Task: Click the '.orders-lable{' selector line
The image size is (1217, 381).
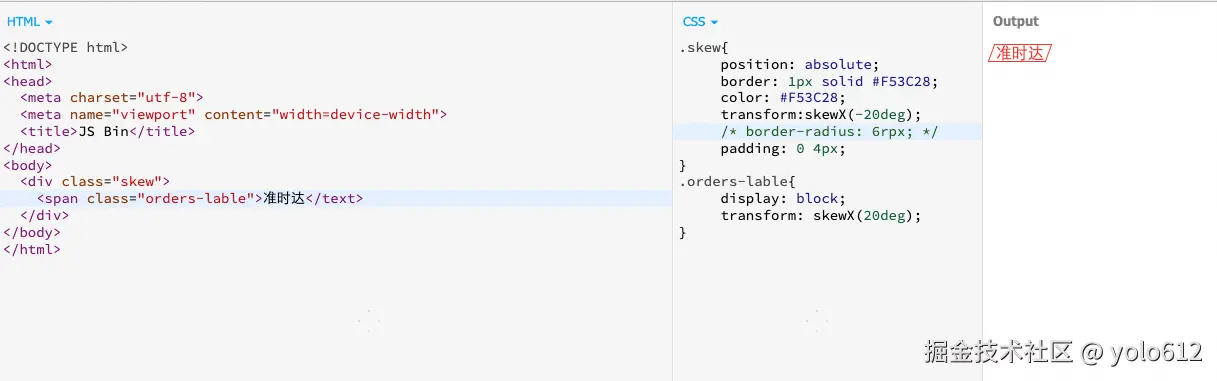Action: point(737,182)
